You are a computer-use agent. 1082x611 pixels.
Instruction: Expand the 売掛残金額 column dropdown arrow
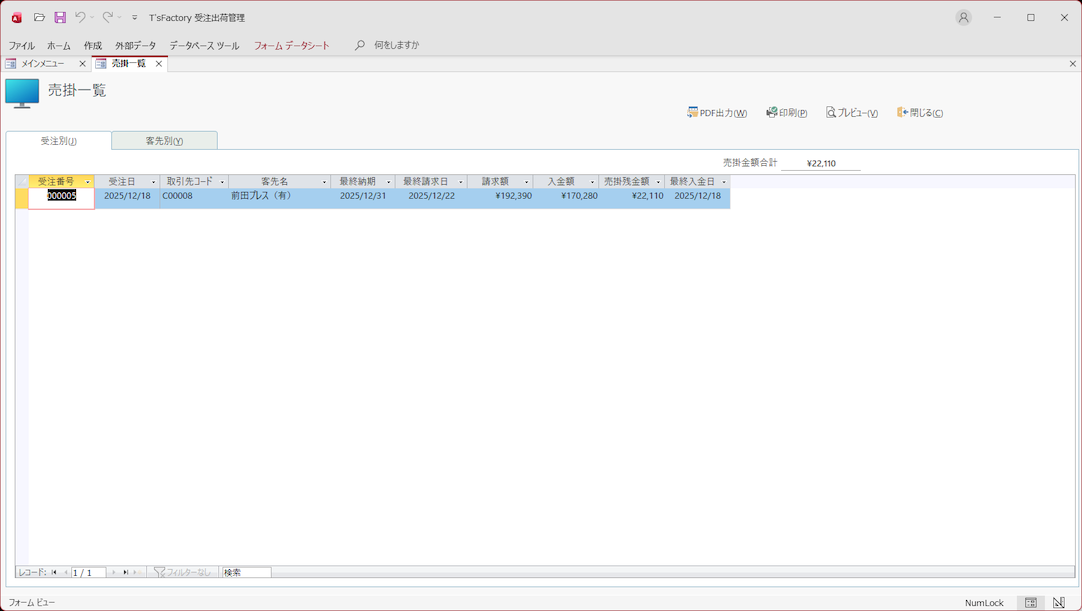pos(658,182)
